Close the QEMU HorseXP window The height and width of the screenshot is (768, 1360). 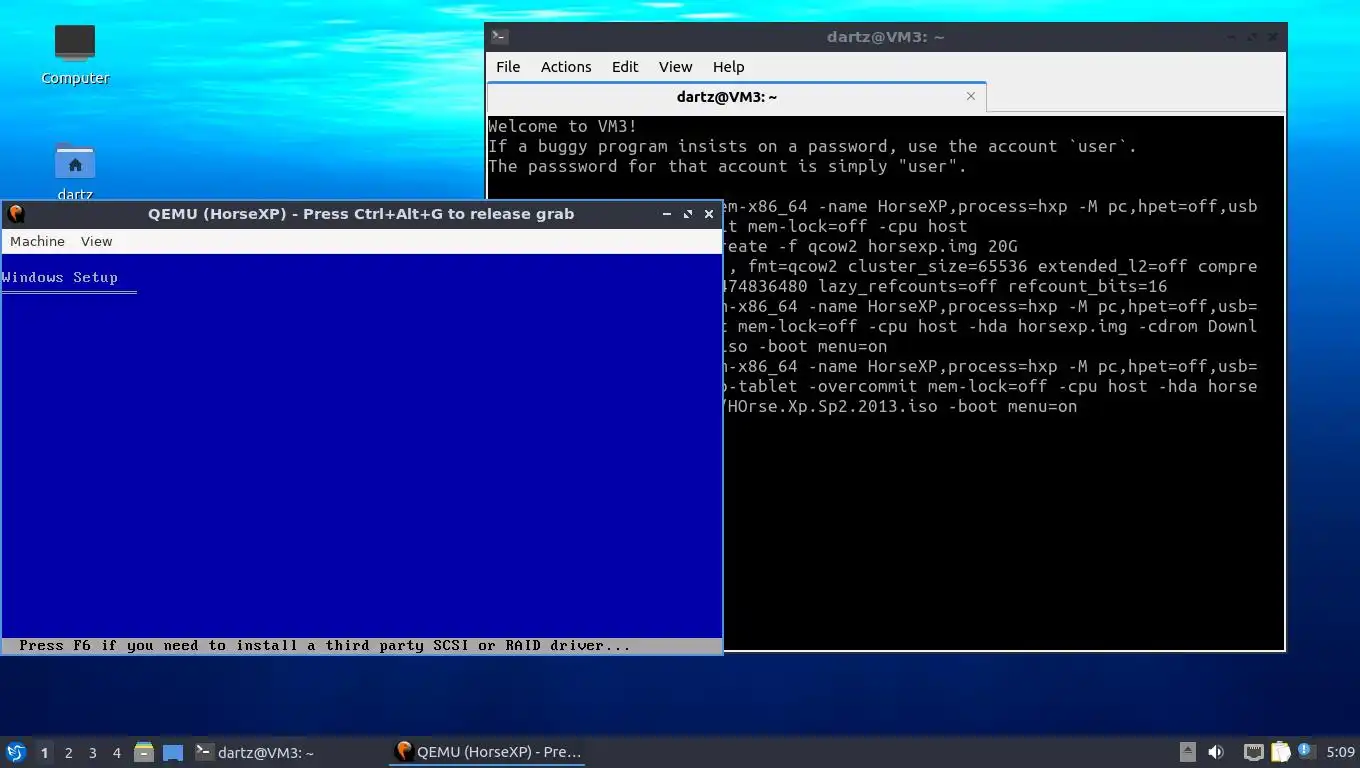[709, 214]
